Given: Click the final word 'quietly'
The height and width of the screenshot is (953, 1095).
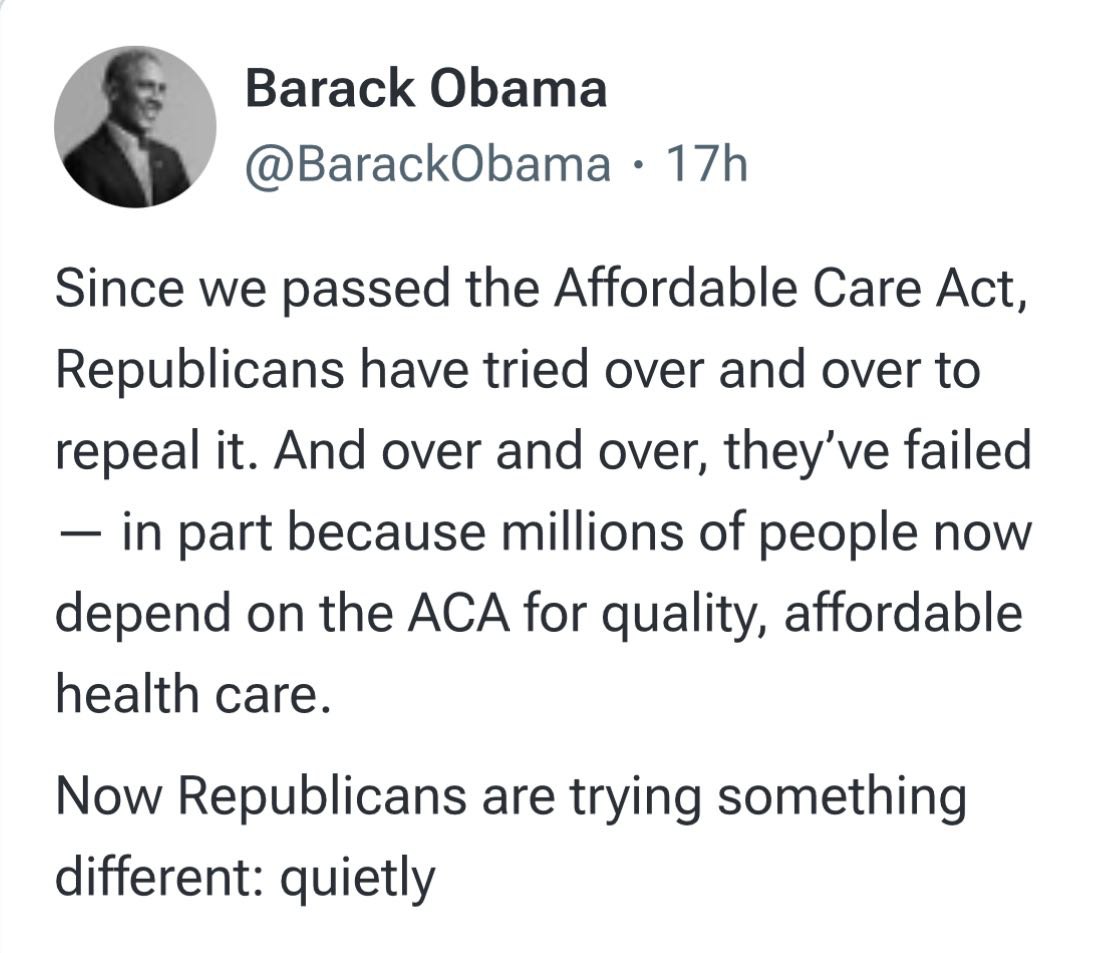Looking at the screenshot, I should (x=358, y=880).
